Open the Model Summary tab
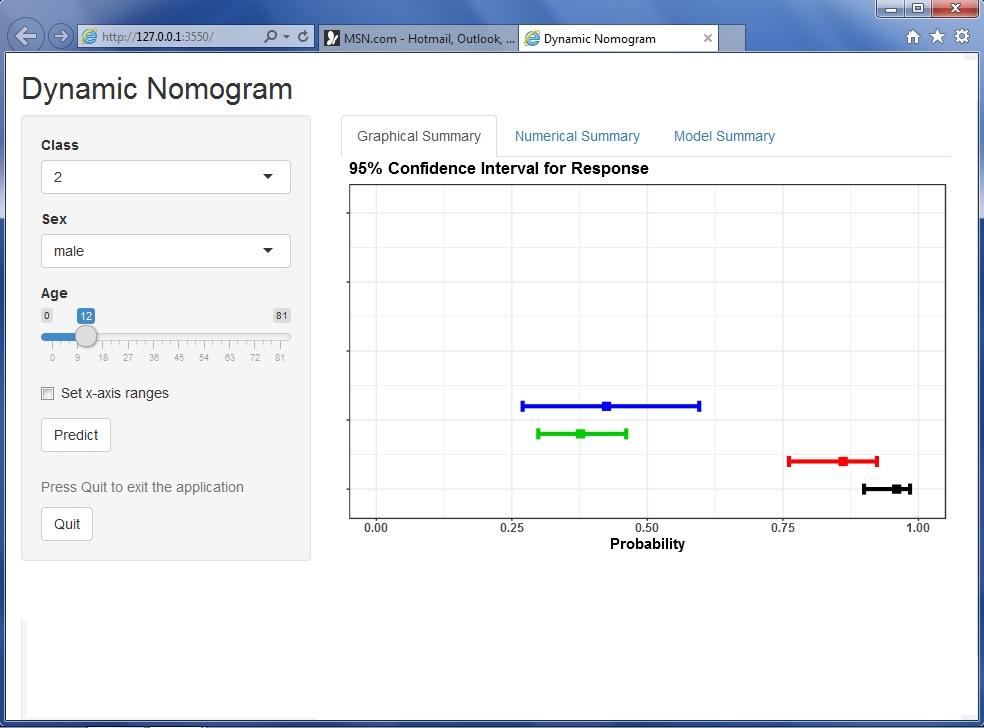The width and height of the screenshot is (984, 728). [x=724, y=136]
